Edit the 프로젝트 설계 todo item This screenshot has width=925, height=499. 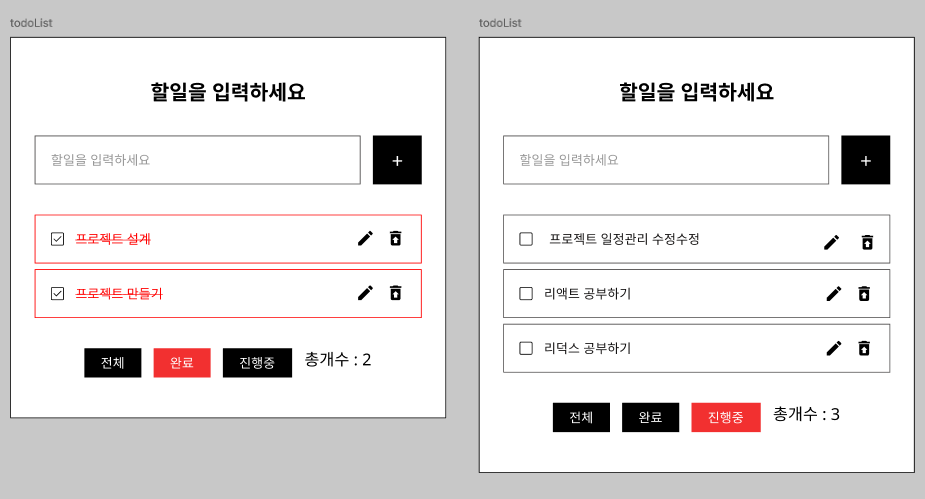pyautogui.click(x=365, y=238)
